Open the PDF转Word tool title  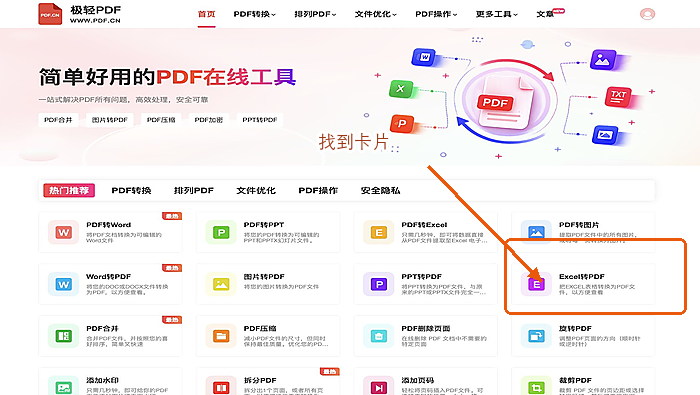108,225
